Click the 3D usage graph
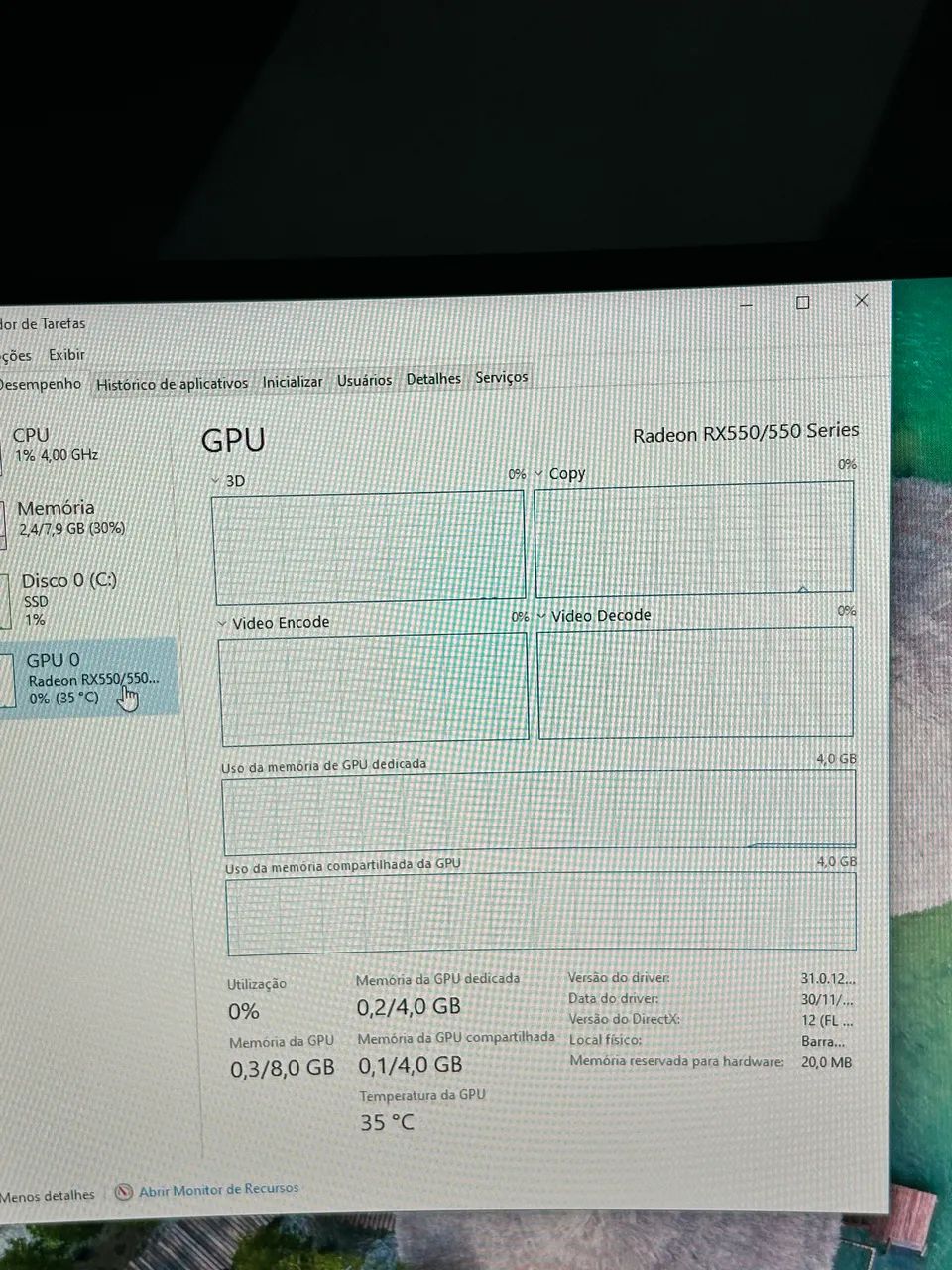This screenshot has height=1270, width=952. pos(369,546)
